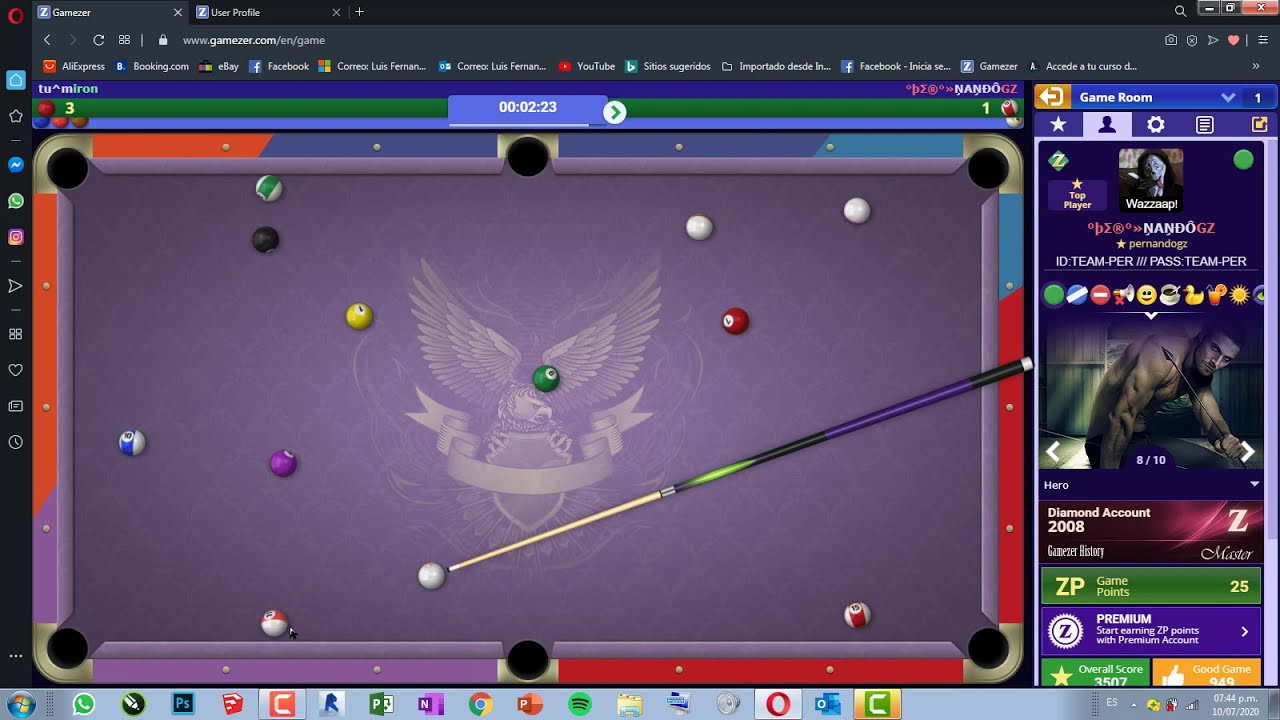Screen dimensions: 1280x720
Task: Select the green circle status icon
Action: [1054, 295]
